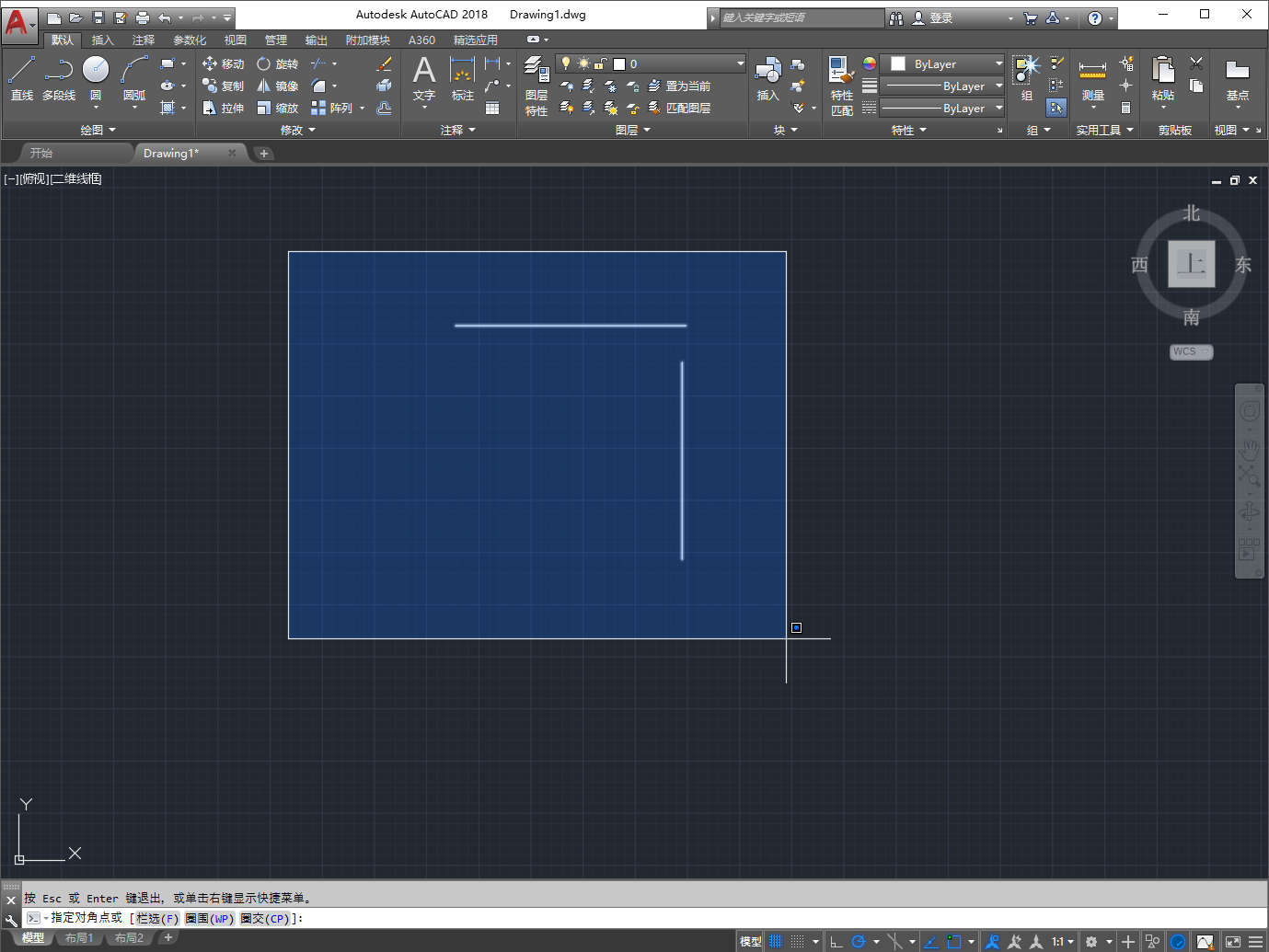Choose the 测量 (Measure) utility tool

[x=1092, y=77]
